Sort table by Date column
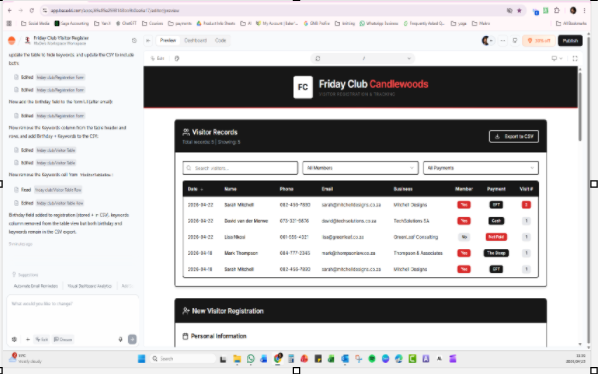Screen dimensions: 598x374 click(x=195, y=189)
